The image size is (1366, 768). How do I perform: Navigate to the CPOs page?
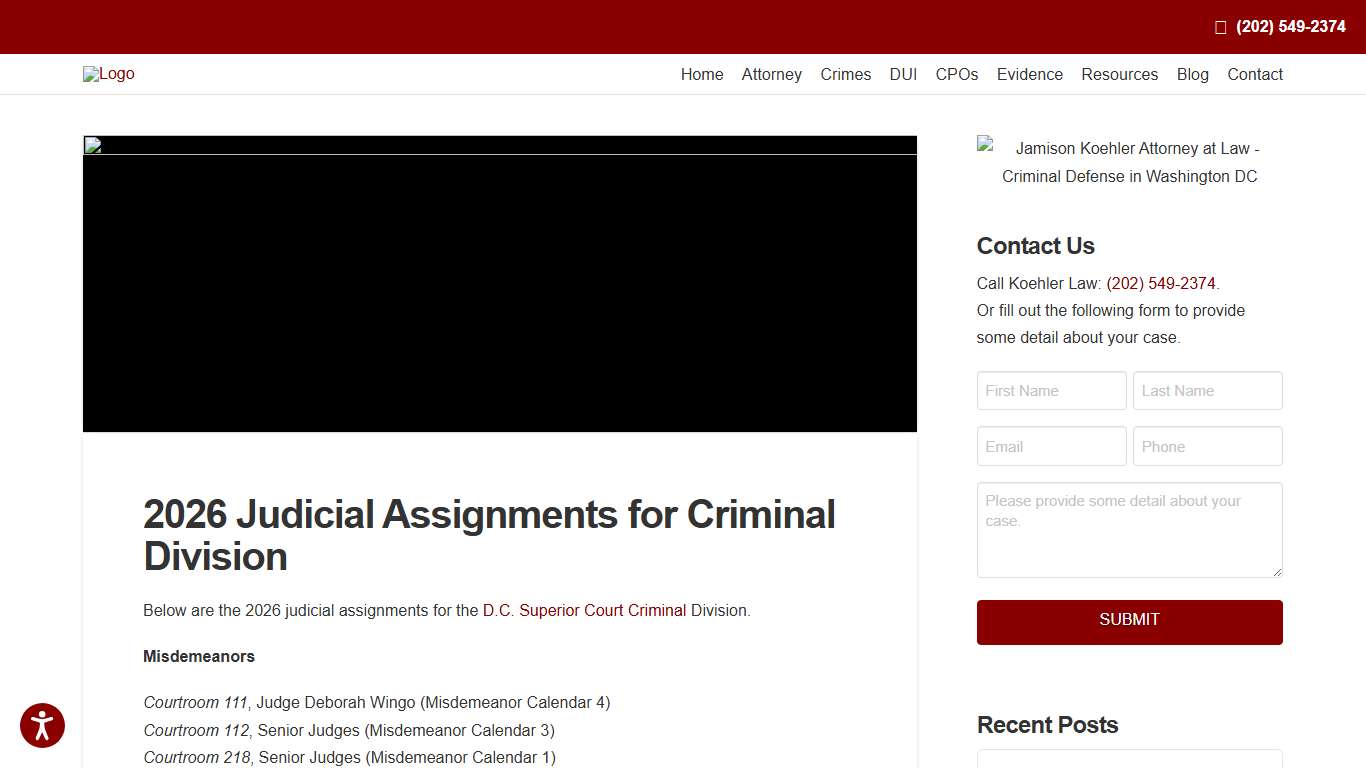[956, 74]
